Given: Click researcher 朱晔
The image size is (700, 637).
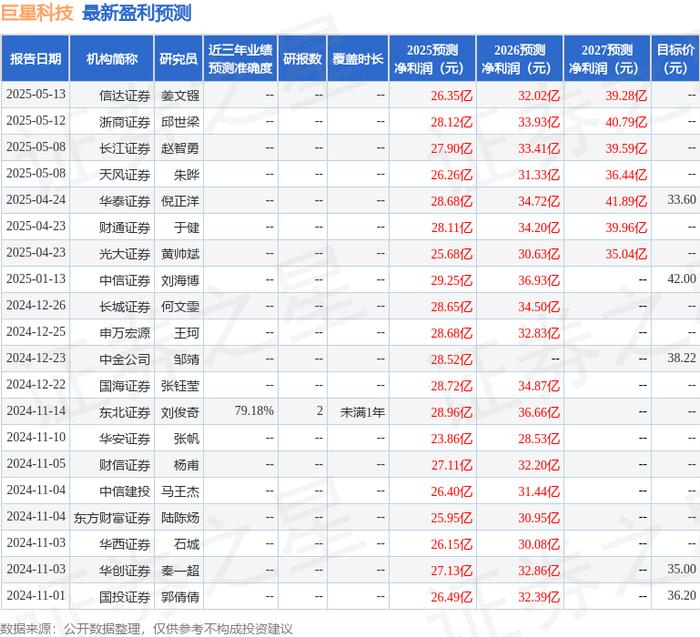Looking at the screenshot, I should point(187,175).
